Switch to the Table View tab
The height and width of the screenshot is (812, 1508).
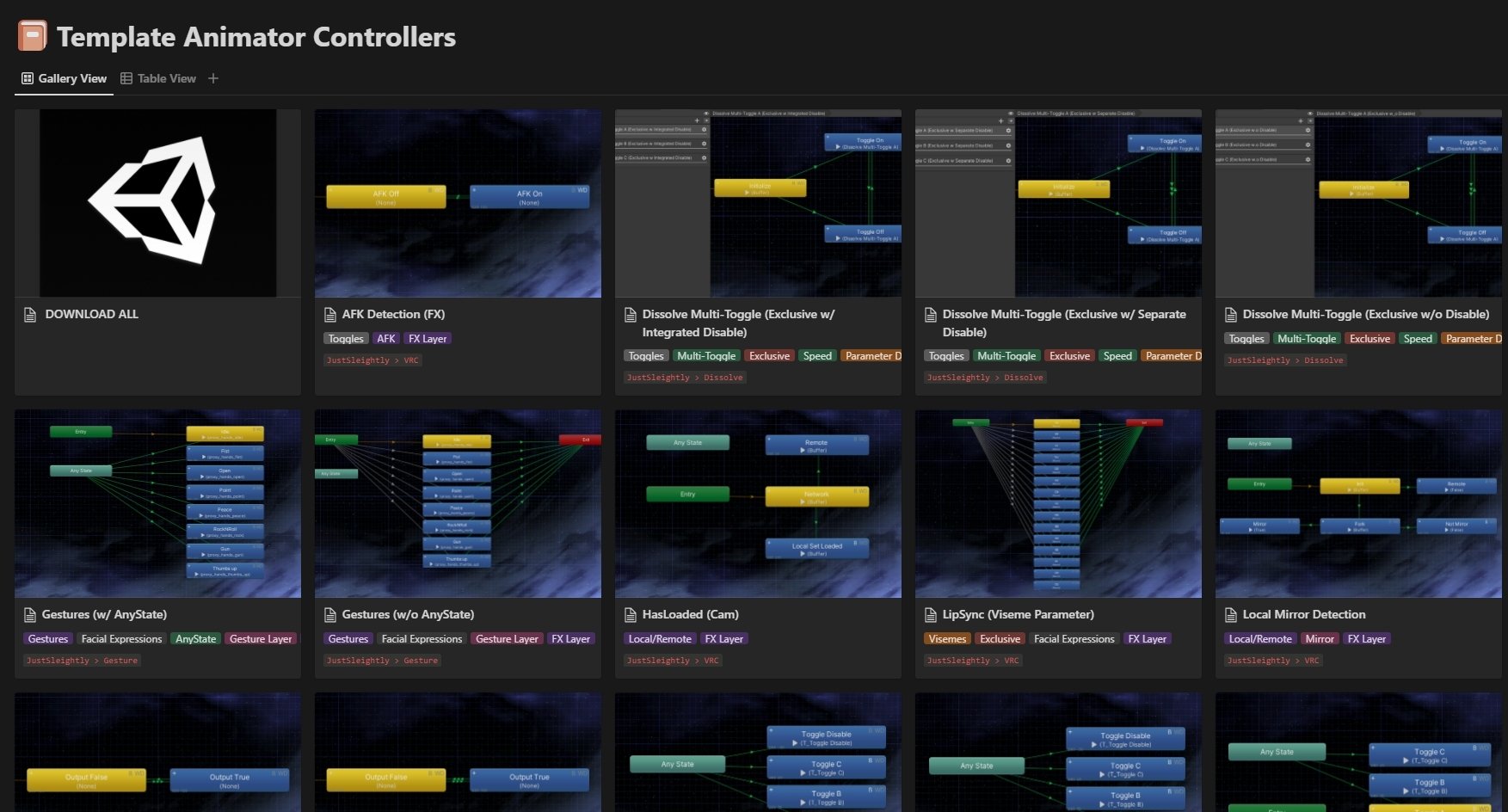point(158,78)
